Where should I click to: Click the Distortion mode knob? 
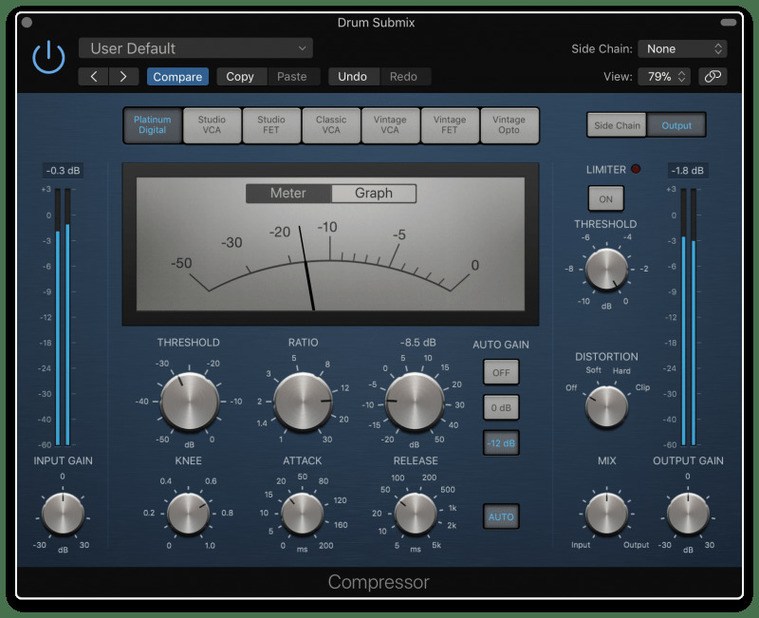[x=607, y=407]
